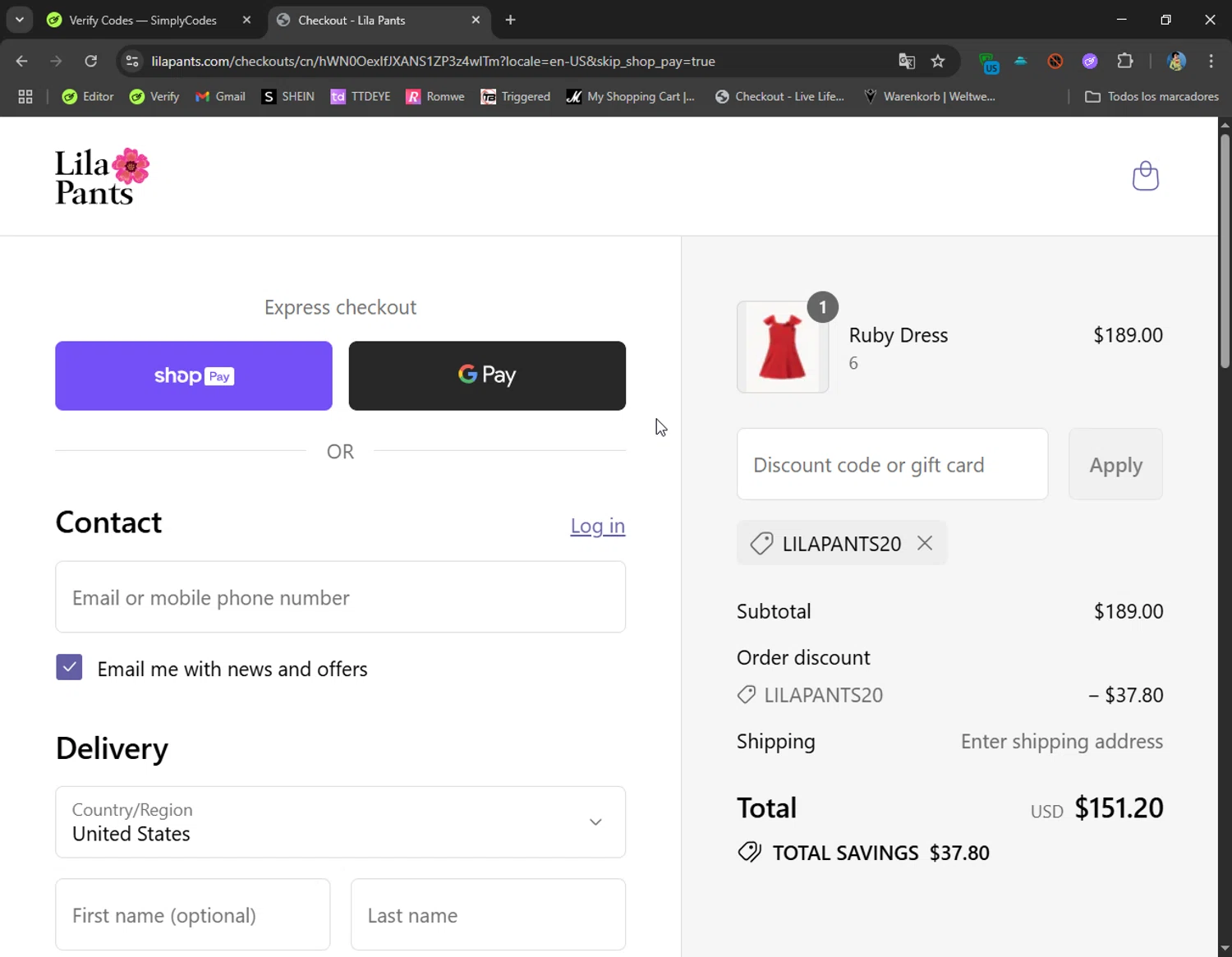The height and width of the screenshot is (957, 1232).
Task: Click the Apply discount button
Action: [1115, 464]
